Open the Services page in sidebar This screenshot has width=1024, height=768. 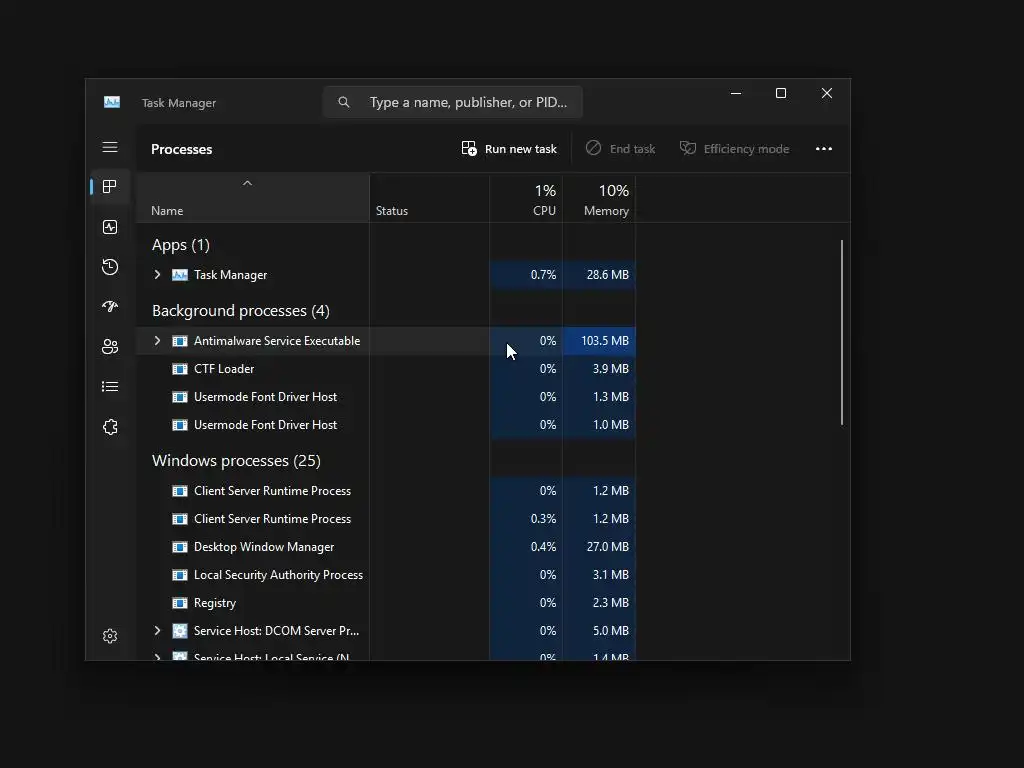(x=110, y=427)
